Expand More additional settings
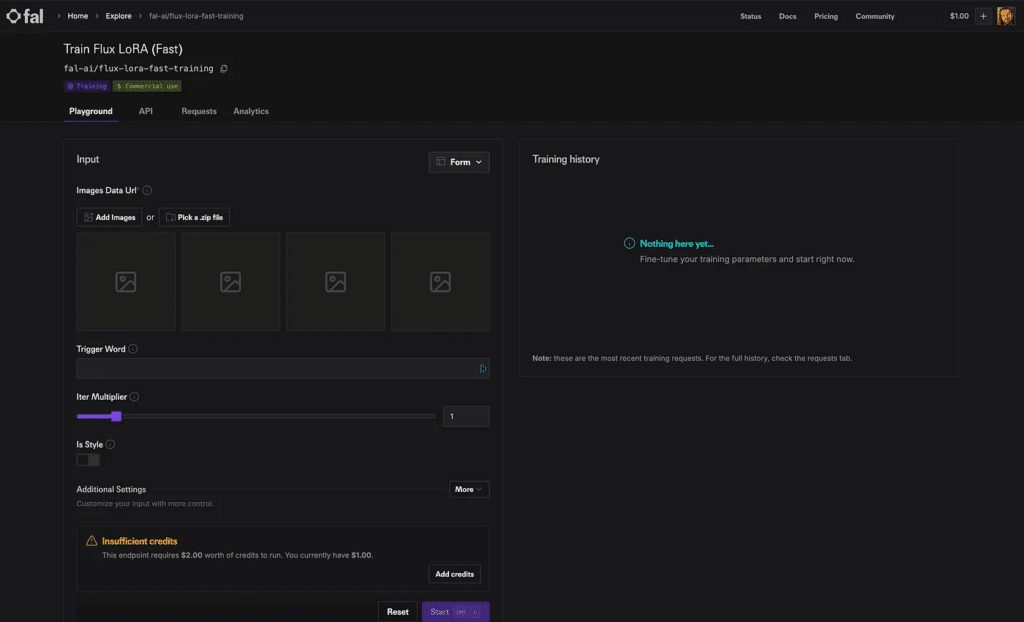Image resolution: width=1024 pixels, height=622 pixels. [x=469, y=489]
